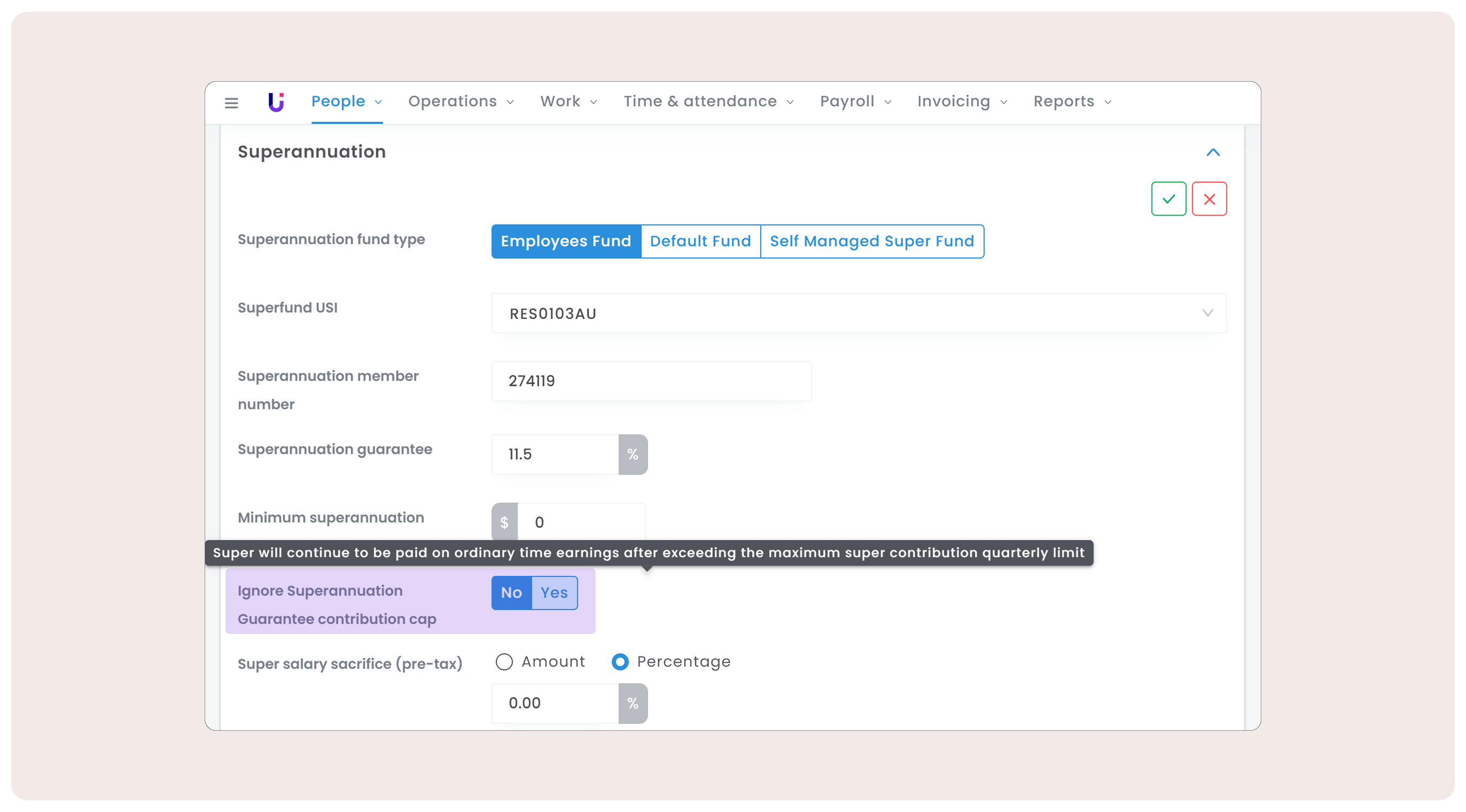Click the percent icon beside guarantee field

click(632, 454)
